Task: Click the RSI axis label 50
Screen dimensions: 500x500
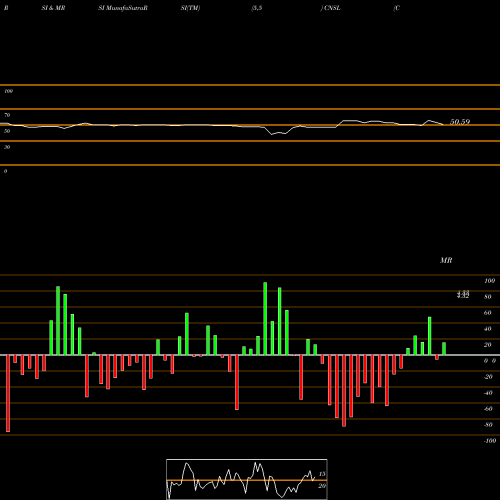Action: [x=7, y=131]
